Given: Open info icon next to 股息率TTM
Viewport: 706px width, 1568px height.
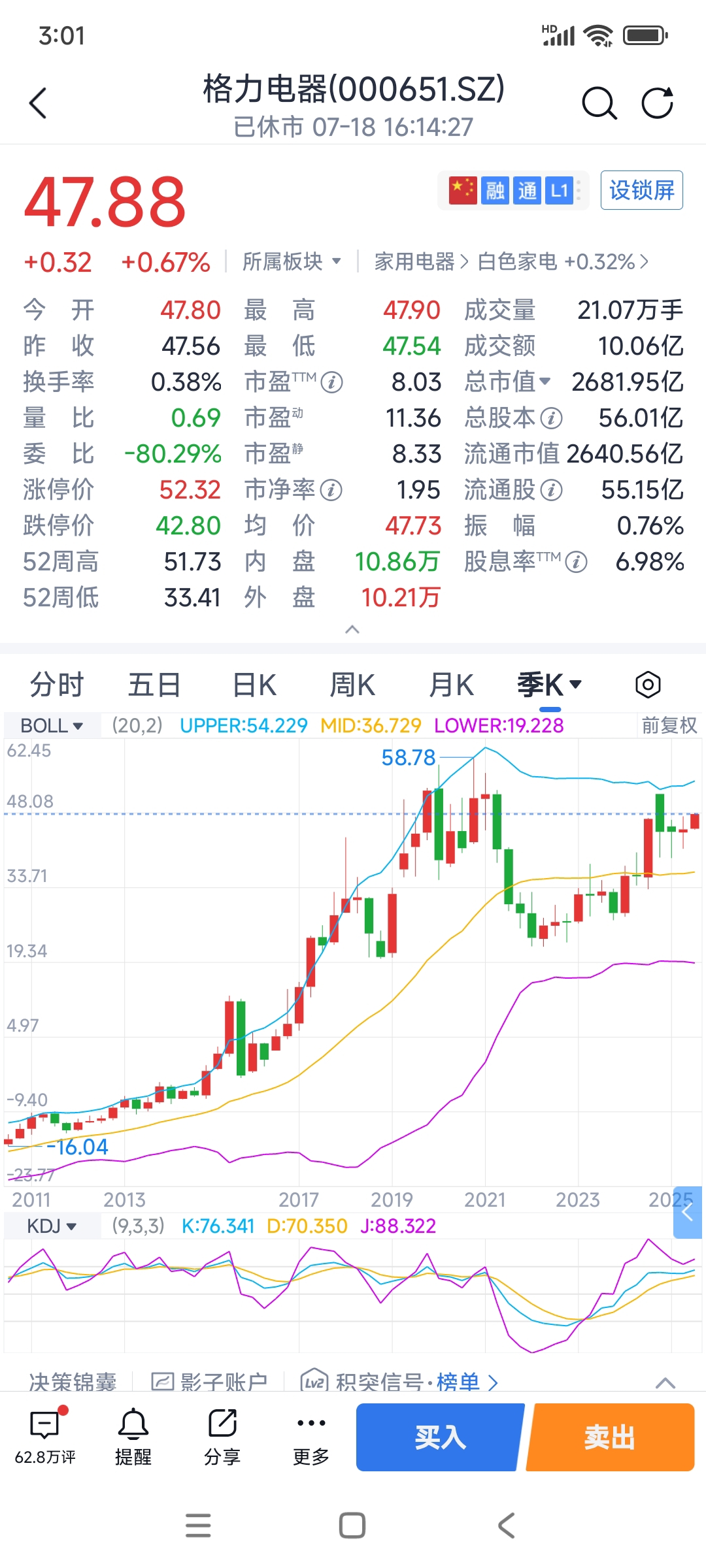Looking at the screenshot, I should pyautogui.click(x=576, y=562).
